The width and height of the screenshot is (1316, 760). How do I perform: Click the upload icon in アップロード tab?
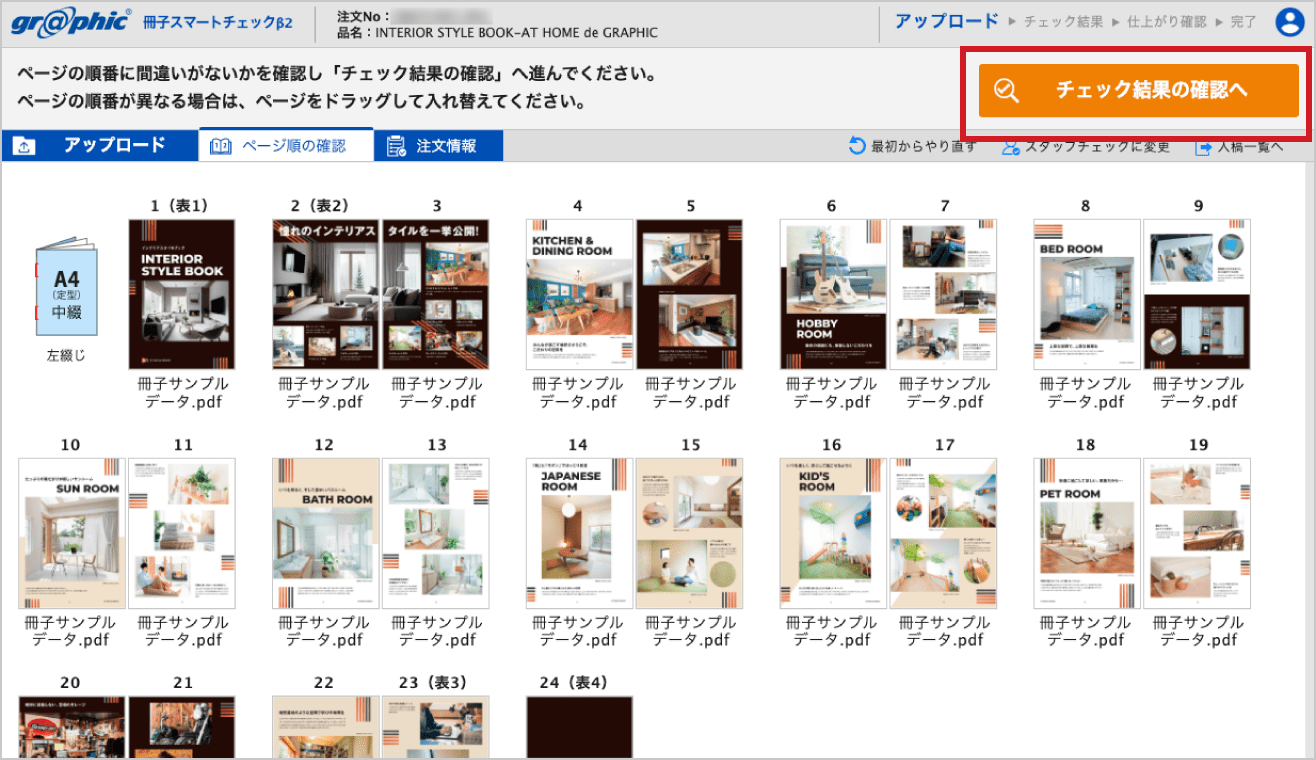pyautogui.click(x=24, y=146)
